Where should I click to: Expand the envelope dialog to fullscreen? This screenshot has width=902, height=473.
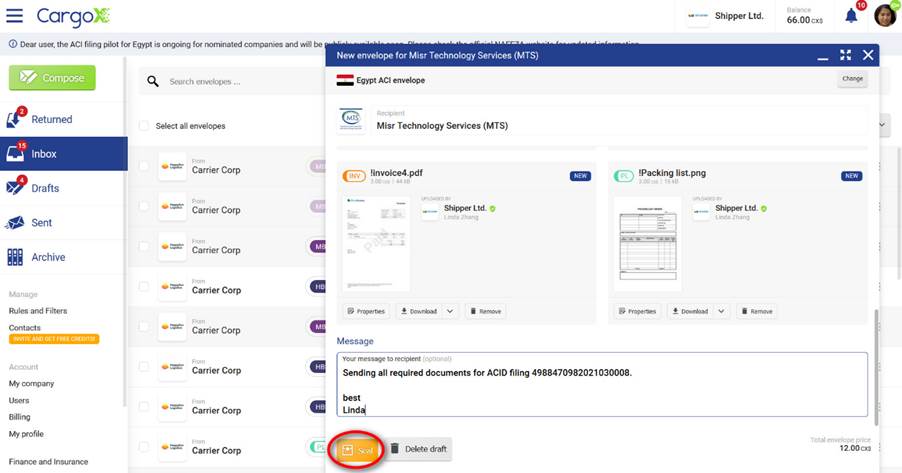coord(846,55)
